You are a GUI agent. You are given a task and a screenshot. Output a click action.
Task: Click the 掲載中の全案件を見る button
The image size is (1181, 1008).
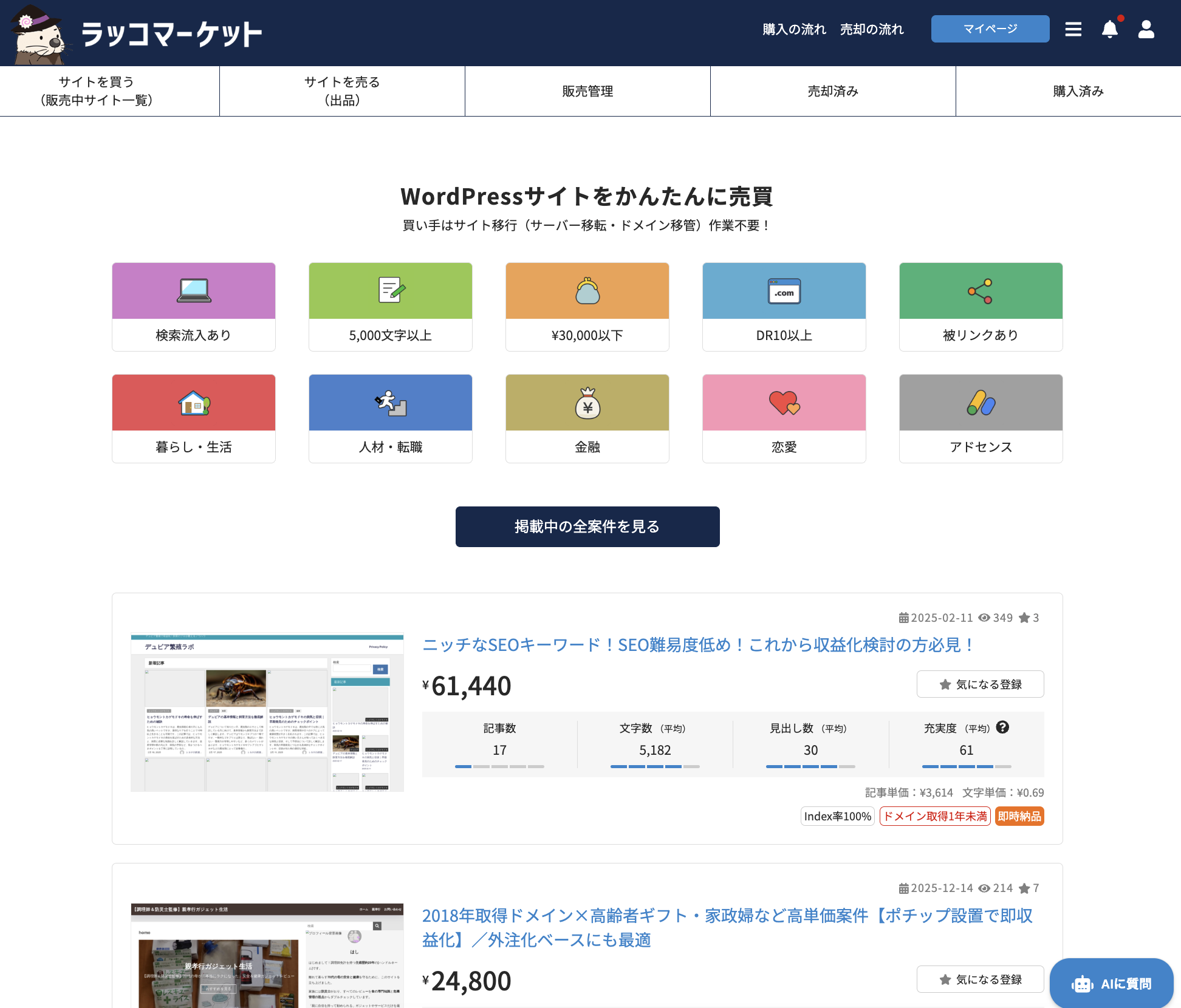[x=587, y=526]
